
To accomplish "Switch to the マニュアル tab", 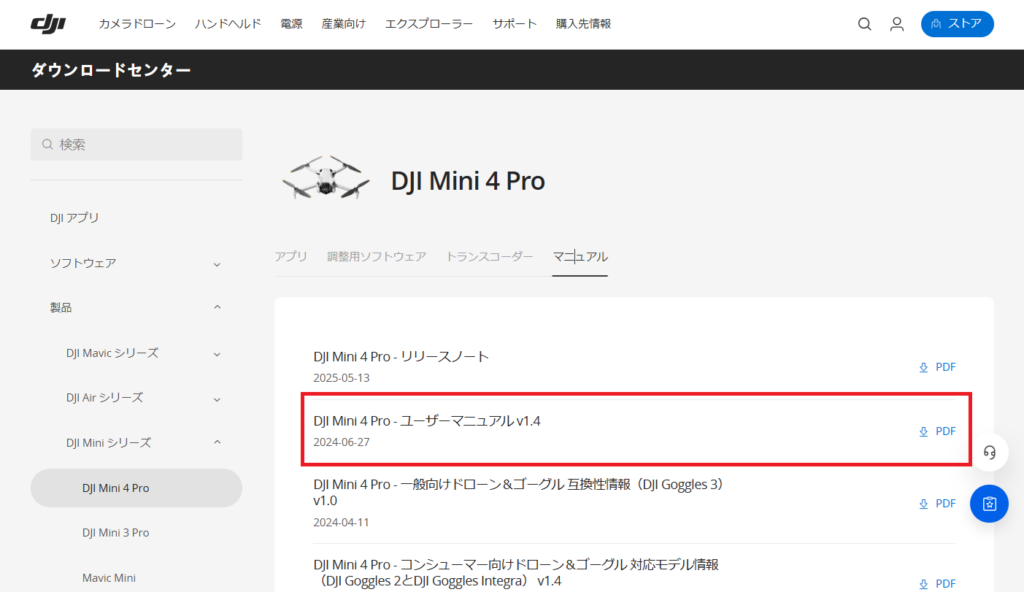I will 580,257.
